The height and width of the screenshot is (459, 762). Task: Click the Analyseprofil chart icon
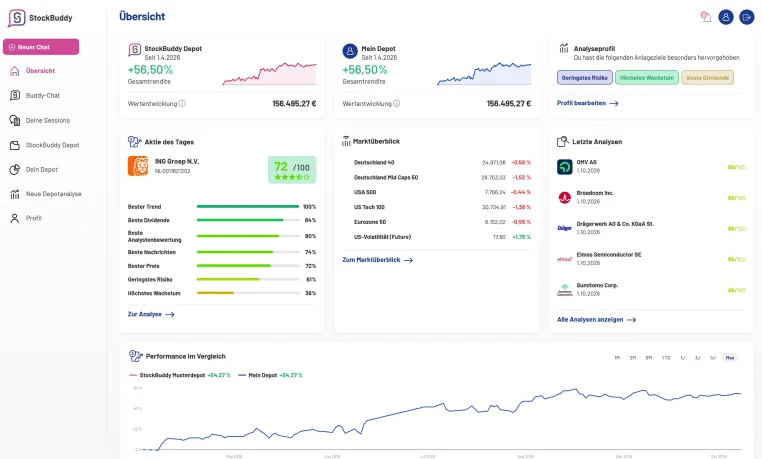[564, 48]
